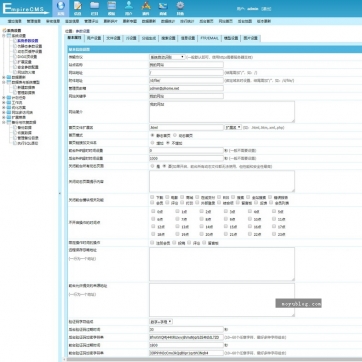Click the 后台验证码过期时间 input field
Image resolution: width=362 pixels, height=362 pixels.
[x=186, y=329]
